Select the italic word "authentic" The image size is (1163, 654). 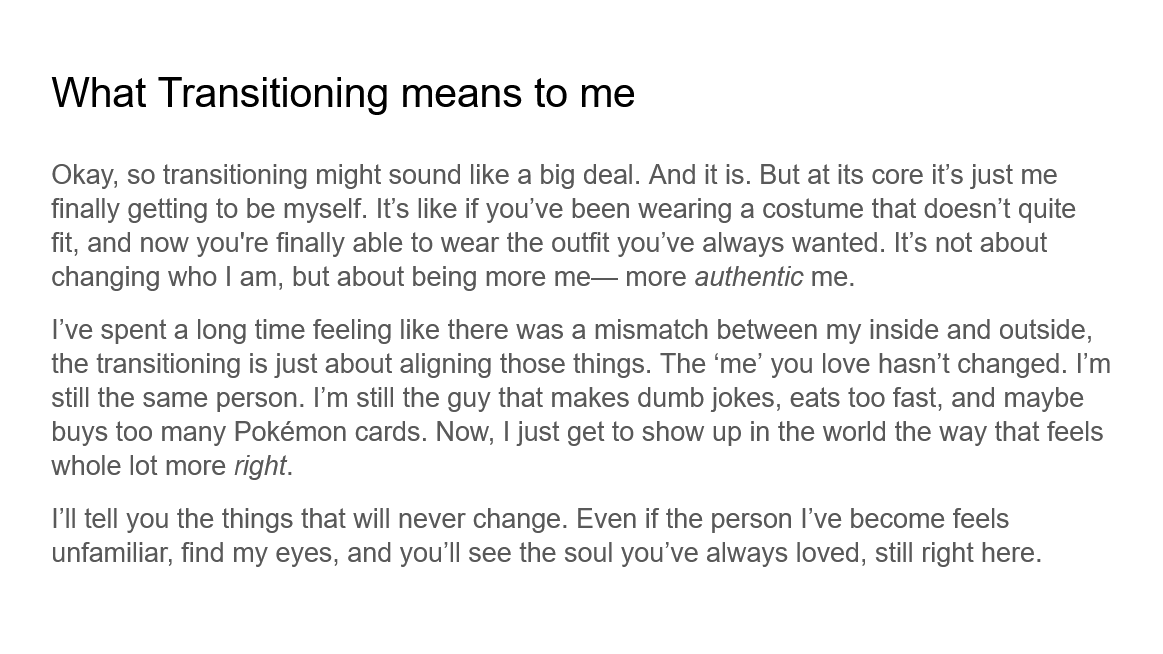(748, 277)
